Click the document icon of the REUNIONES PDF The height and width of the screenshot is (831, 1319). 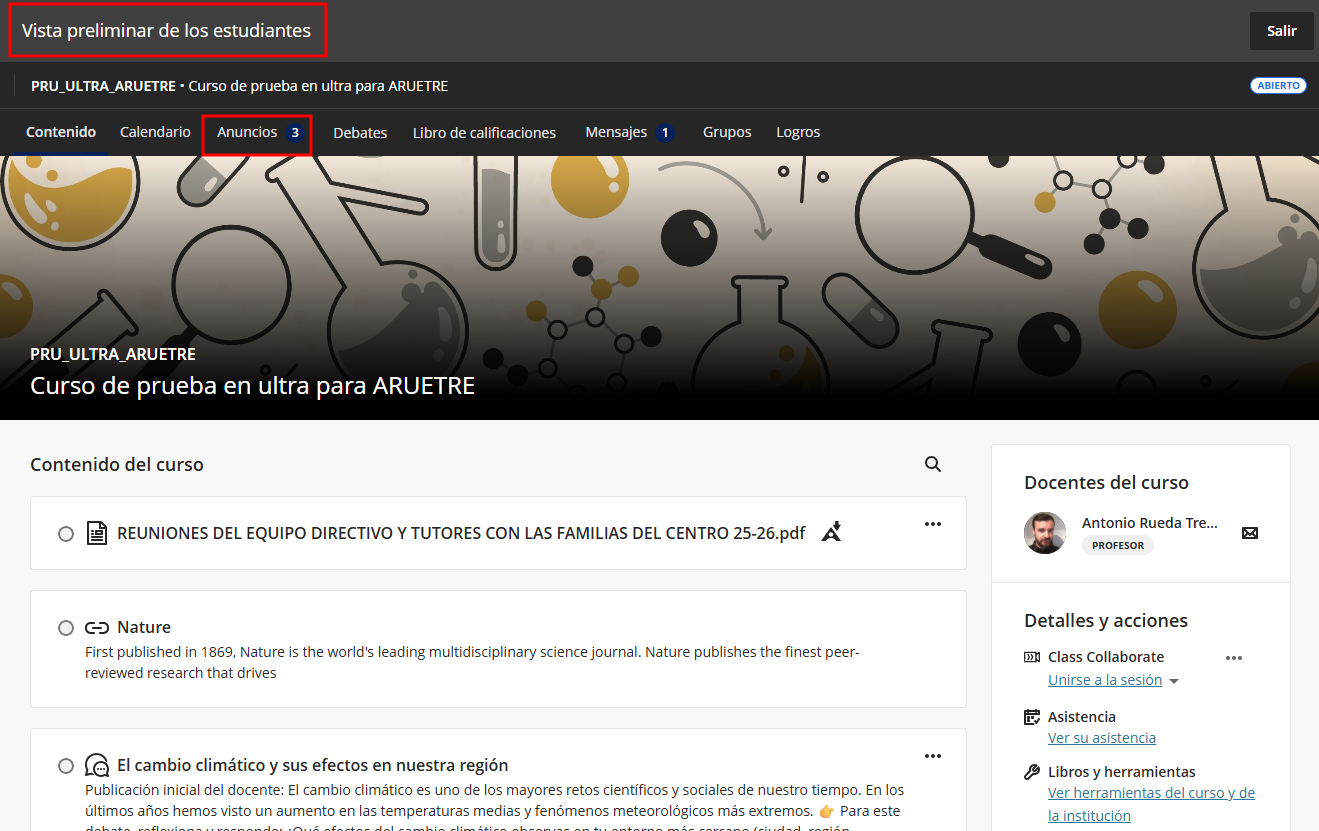tap(96, 533)
